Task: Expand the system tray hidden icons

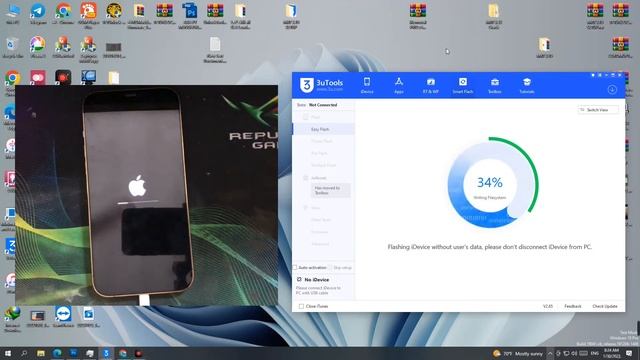Action: coord(550,353)
